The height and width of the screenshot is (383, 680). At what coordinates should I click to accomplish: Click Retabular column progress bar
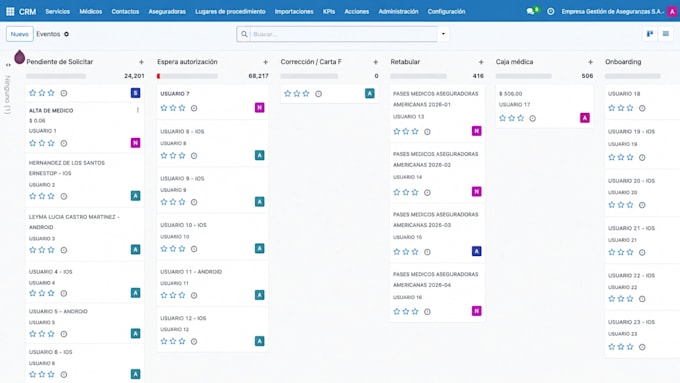tap(418, 76)
